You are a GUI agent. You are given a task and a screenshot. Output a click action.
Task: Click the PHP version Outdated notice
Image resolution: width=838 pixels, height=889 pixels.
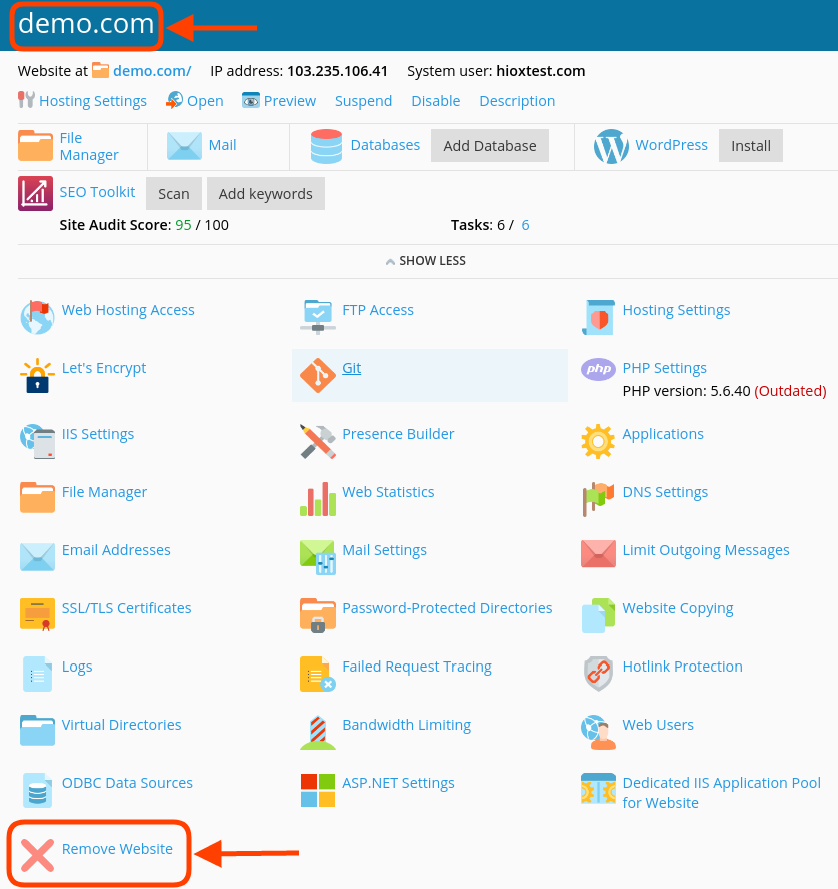pos(790,391)
